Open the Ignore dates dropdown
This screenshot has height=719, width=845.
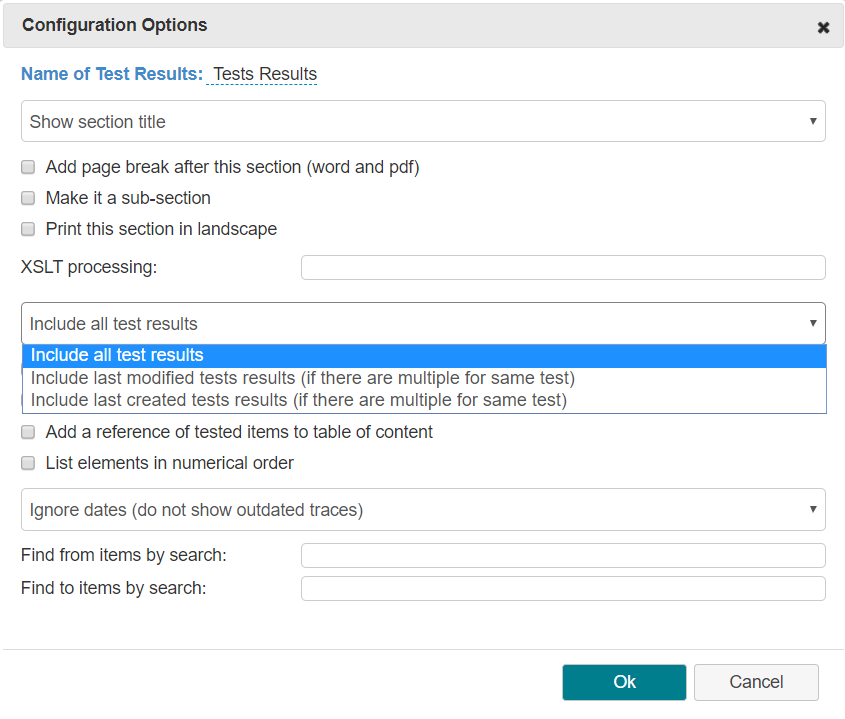pos(423,509)
